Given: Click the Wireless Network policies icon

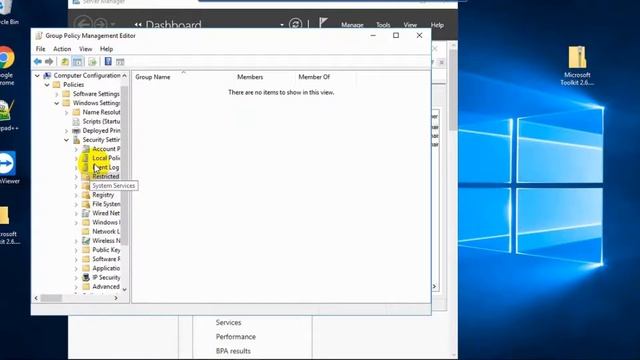Looking at the screenshot, I should click(x=86, y=240).
